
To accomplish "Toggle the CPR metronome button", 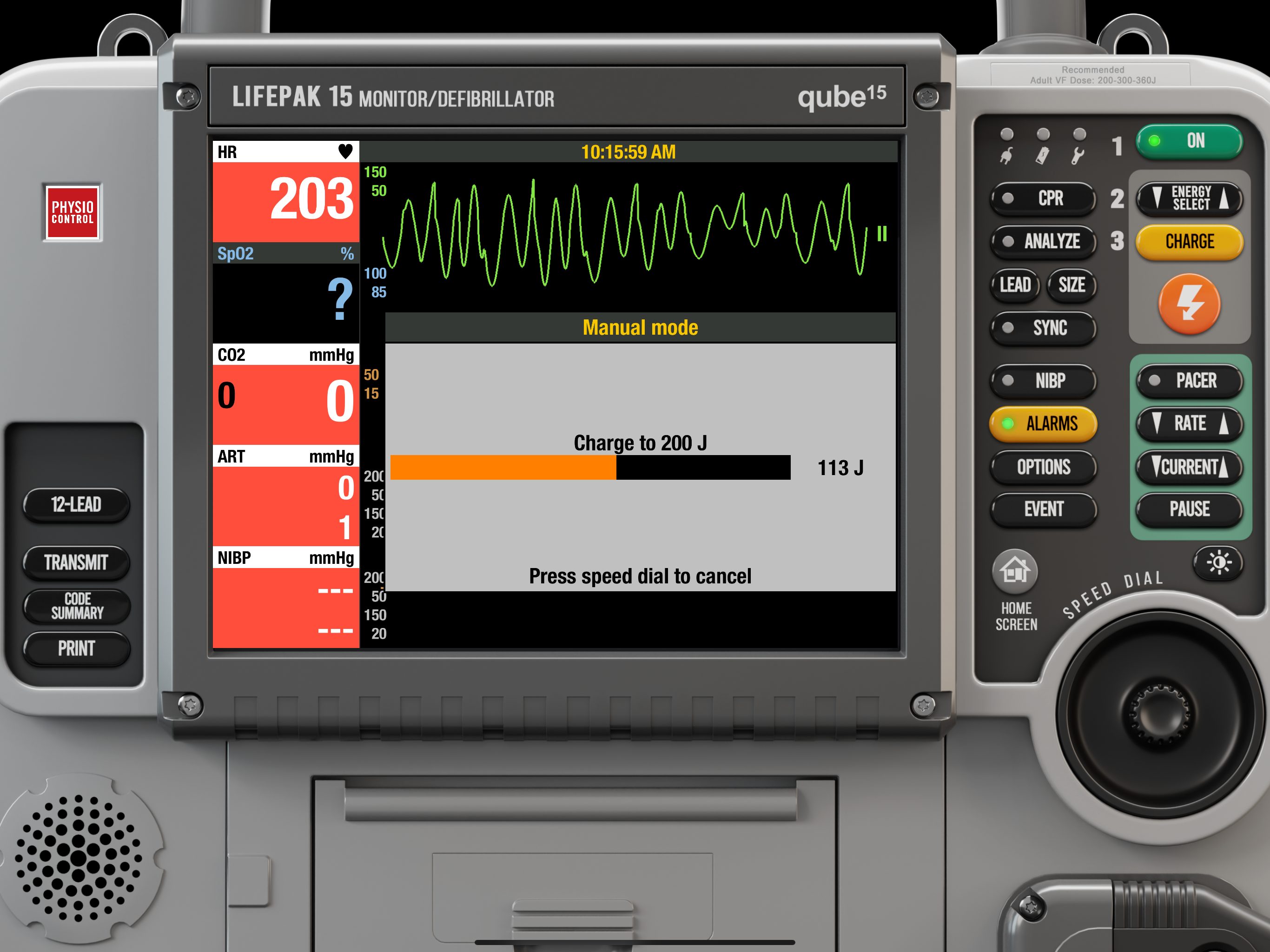I will tap(1043, 198).
